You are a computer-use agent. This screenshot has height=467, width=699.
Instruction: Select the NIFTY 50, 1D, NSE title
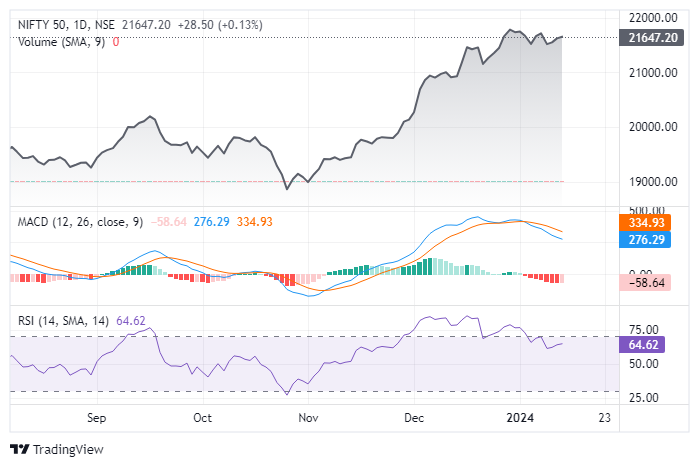[x=66, y=25]
